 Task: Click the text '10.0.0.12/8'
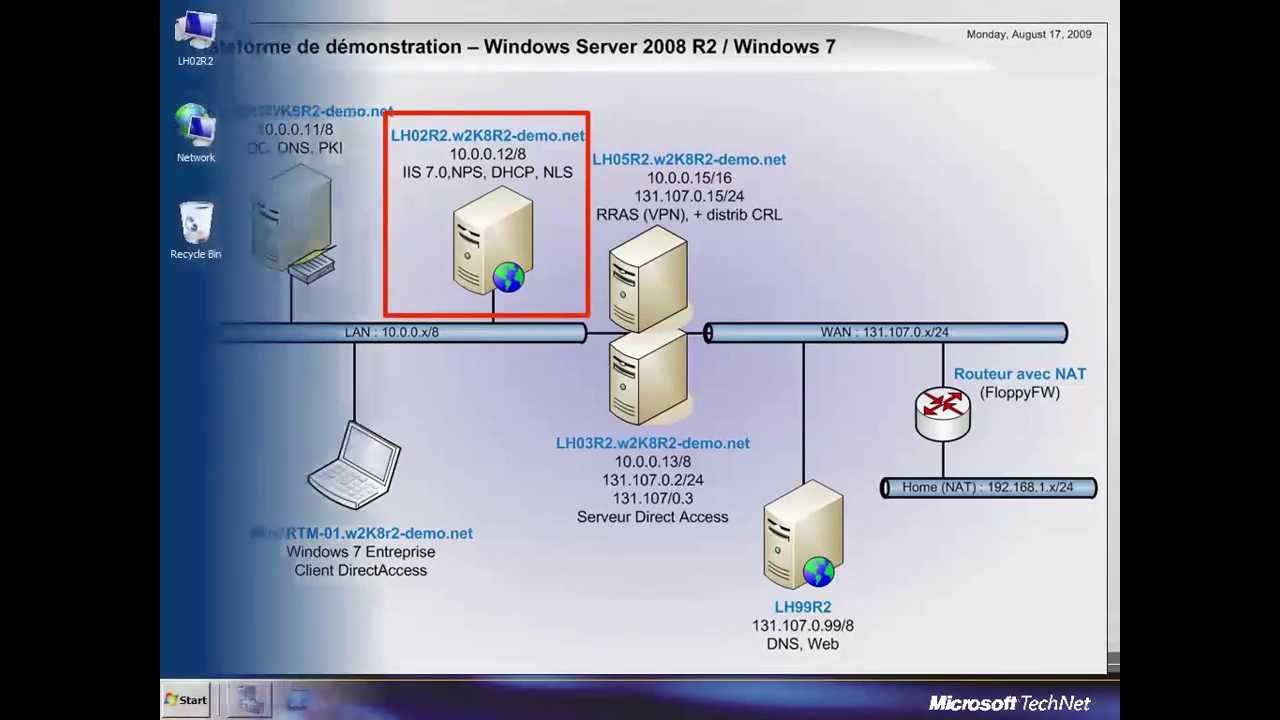click(488, 154)
